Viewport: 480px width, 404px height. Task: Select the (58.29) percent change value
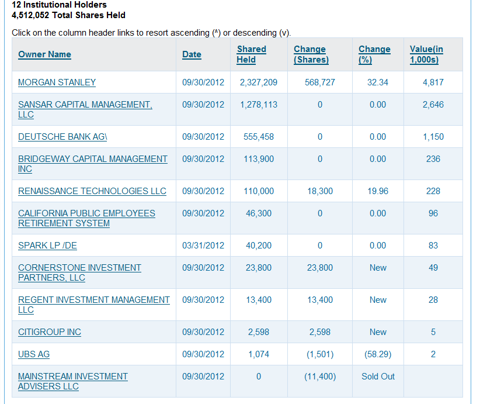[x=378, y=354]
